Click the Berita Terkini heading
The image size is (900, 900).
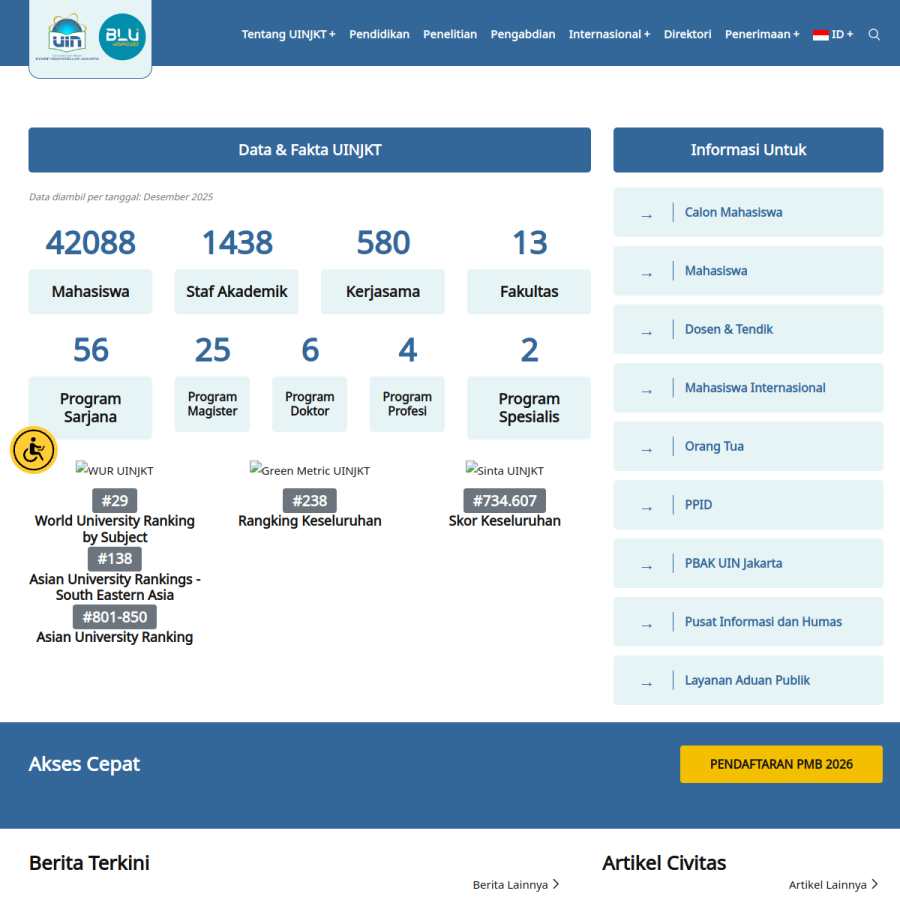pos(89,863)
